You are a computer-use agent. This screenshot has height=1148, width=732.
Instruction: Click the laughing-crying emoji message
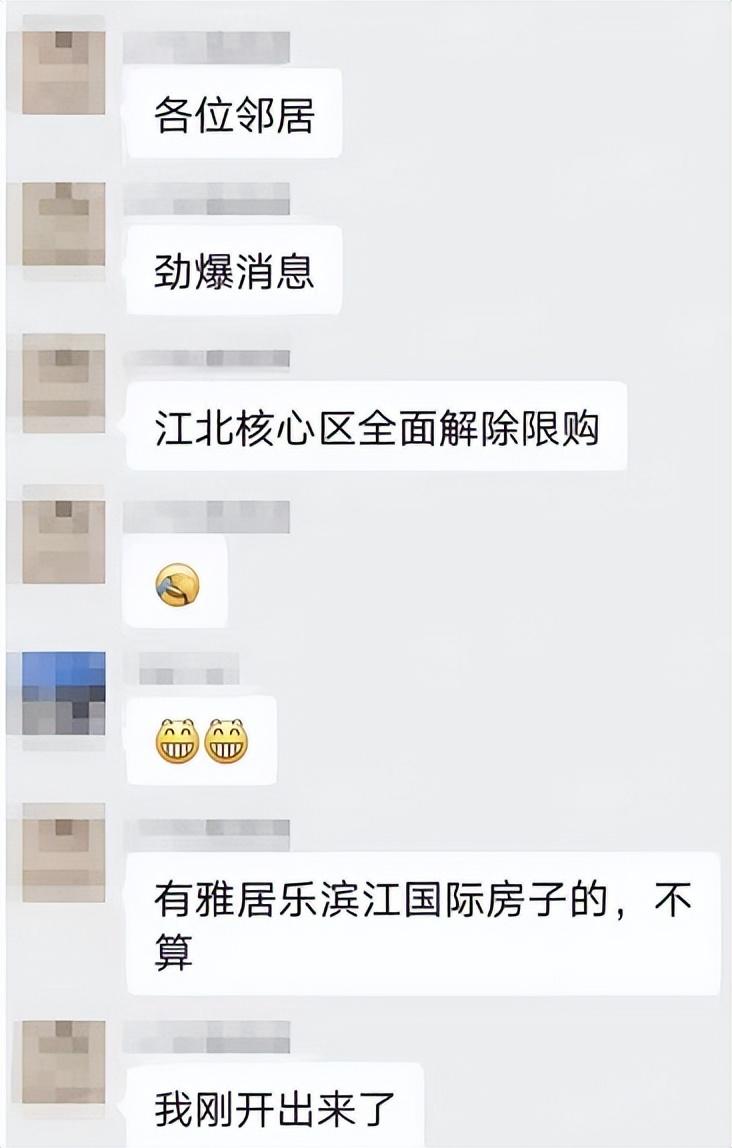pyautogui.click(x=177, y=584)
